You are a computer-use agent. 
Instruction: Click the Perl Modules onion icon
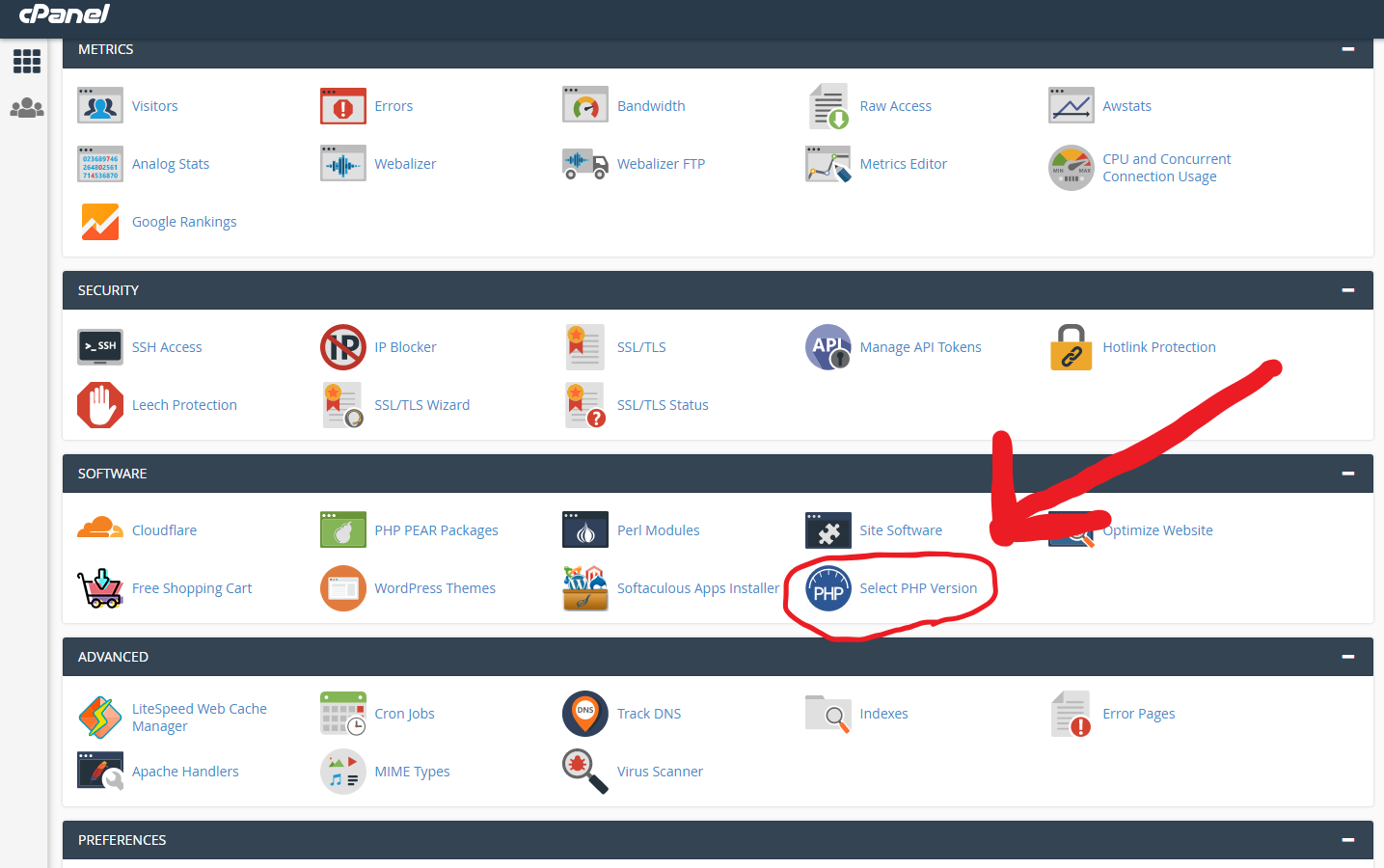coord(585,530)
